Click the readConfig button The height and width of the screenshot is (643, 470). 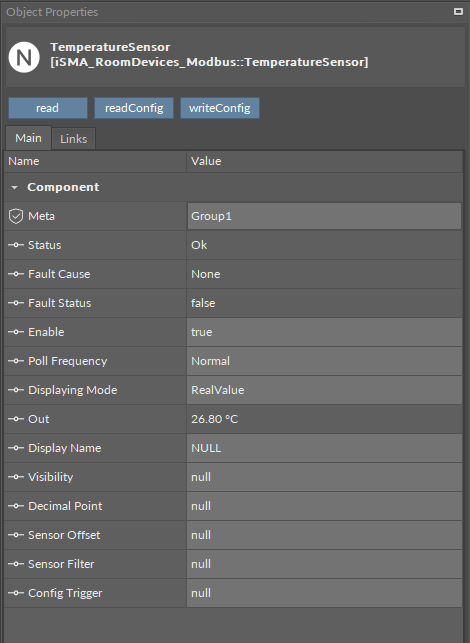click(x=134, y=108)
